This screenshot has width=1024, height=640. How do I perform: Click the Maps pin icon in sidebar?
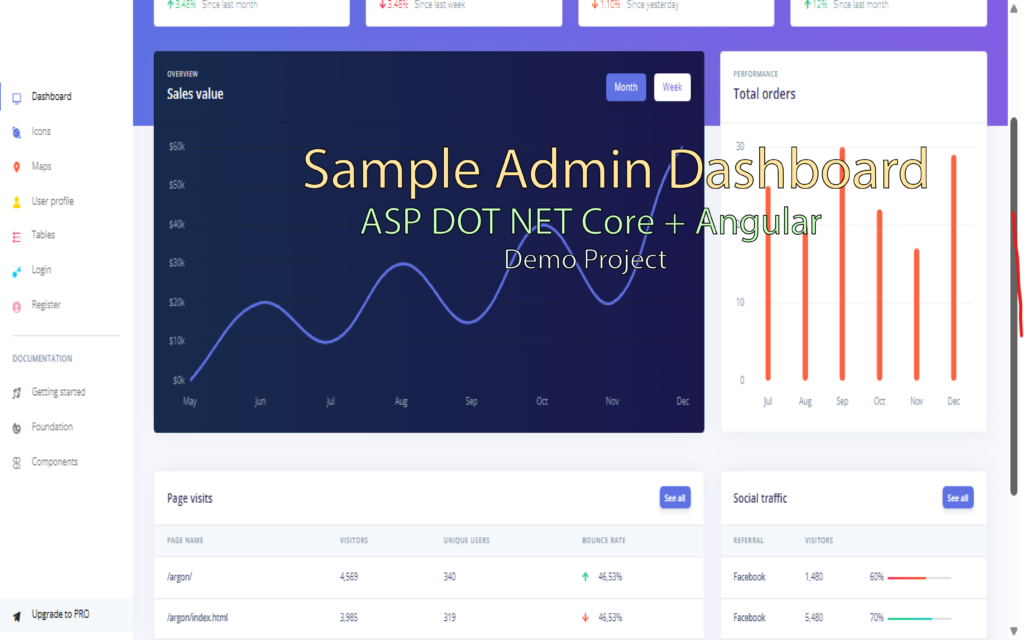[17, 167]
